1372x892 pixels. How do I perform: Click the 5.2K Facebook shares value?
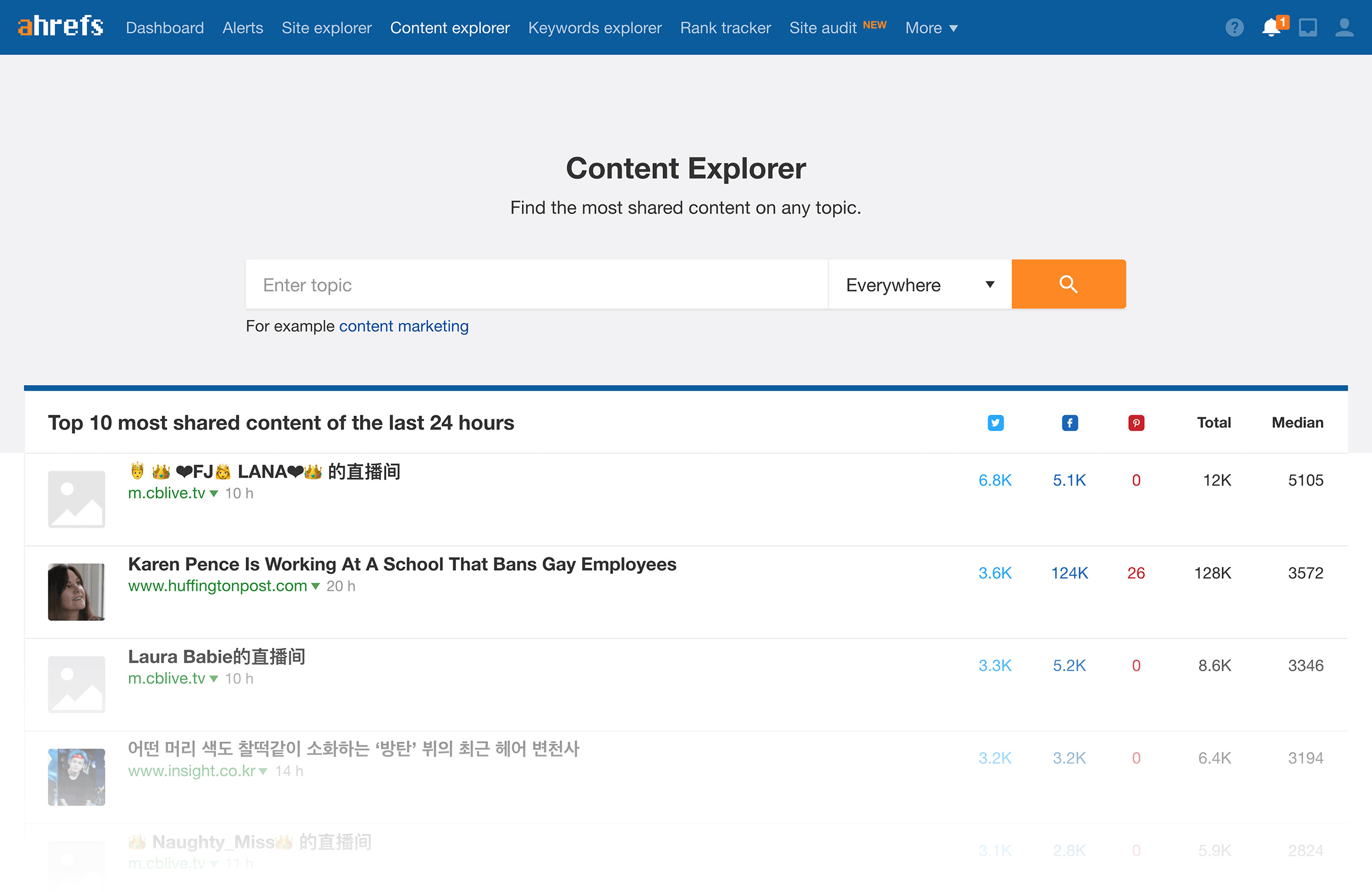1070,666
